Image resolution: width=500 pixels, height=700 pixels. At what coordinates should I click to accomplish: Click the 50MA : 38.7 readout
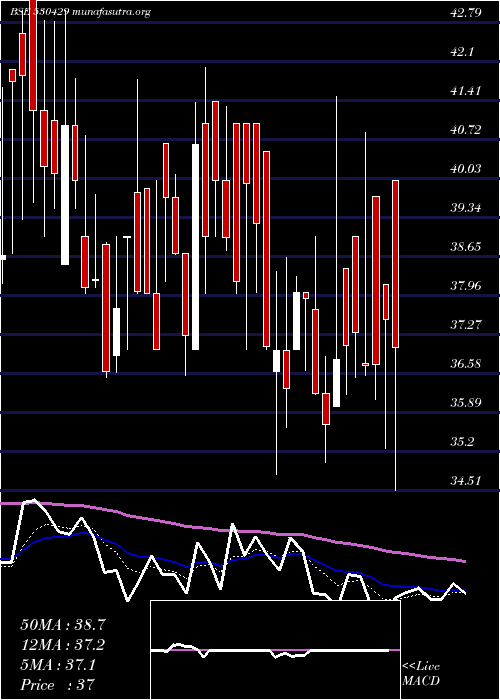[63, 625]
